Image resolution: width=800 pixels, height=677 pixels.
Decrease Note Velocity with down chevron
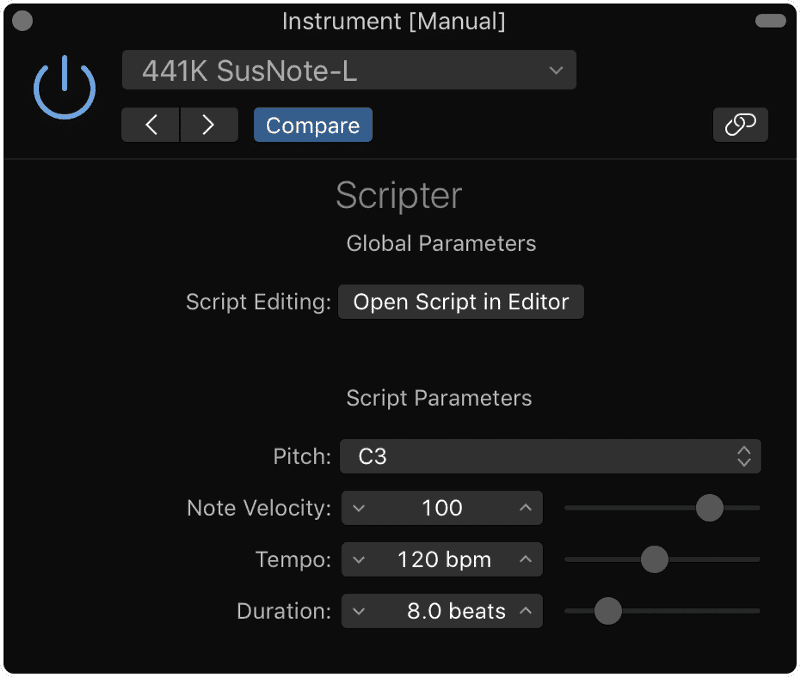point(359,508)
